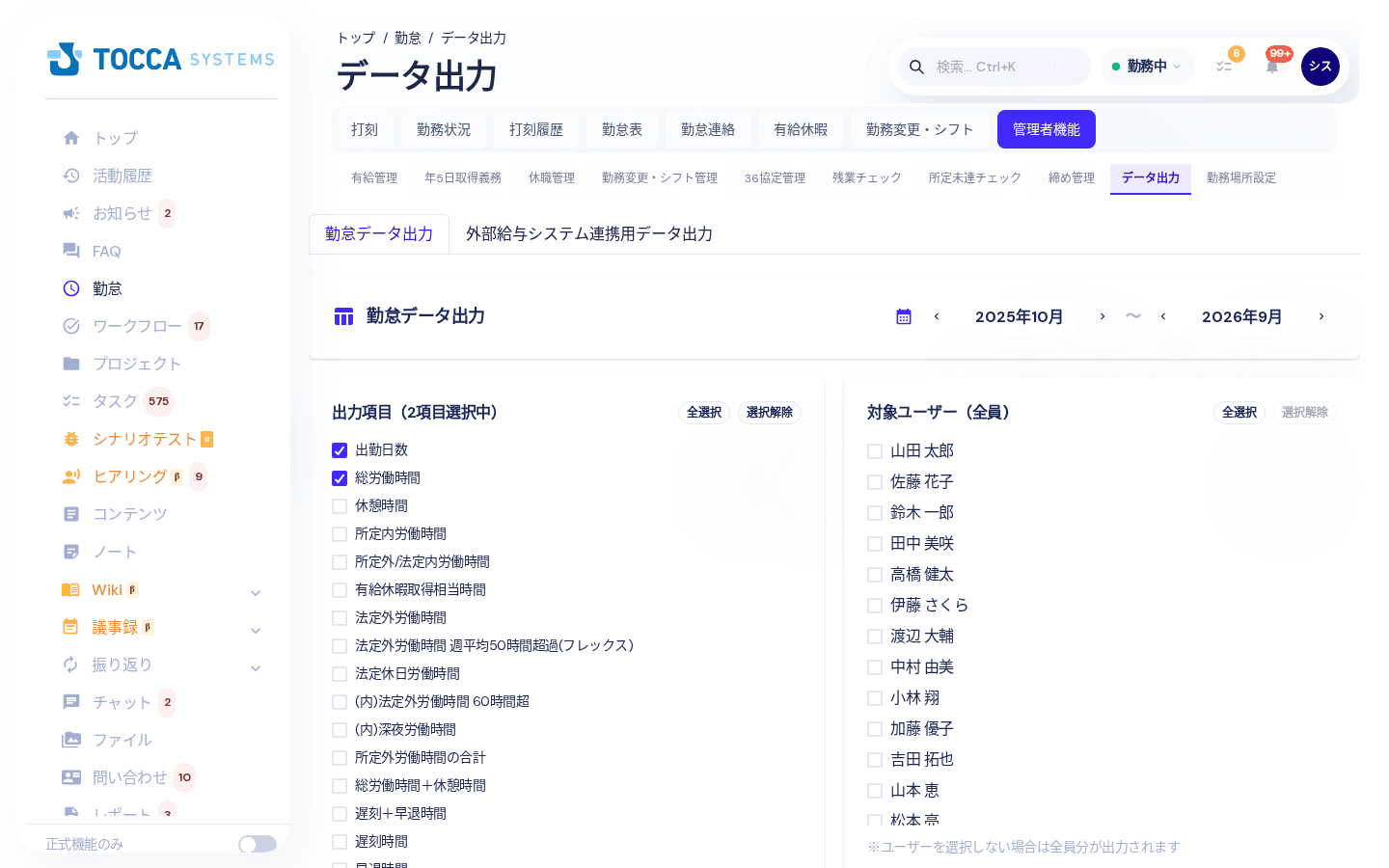Image resolution: width=1389 pixels, height=868 pixels.
Task: Click 全選択 for 出力項目
Action: tap(704, 413)
